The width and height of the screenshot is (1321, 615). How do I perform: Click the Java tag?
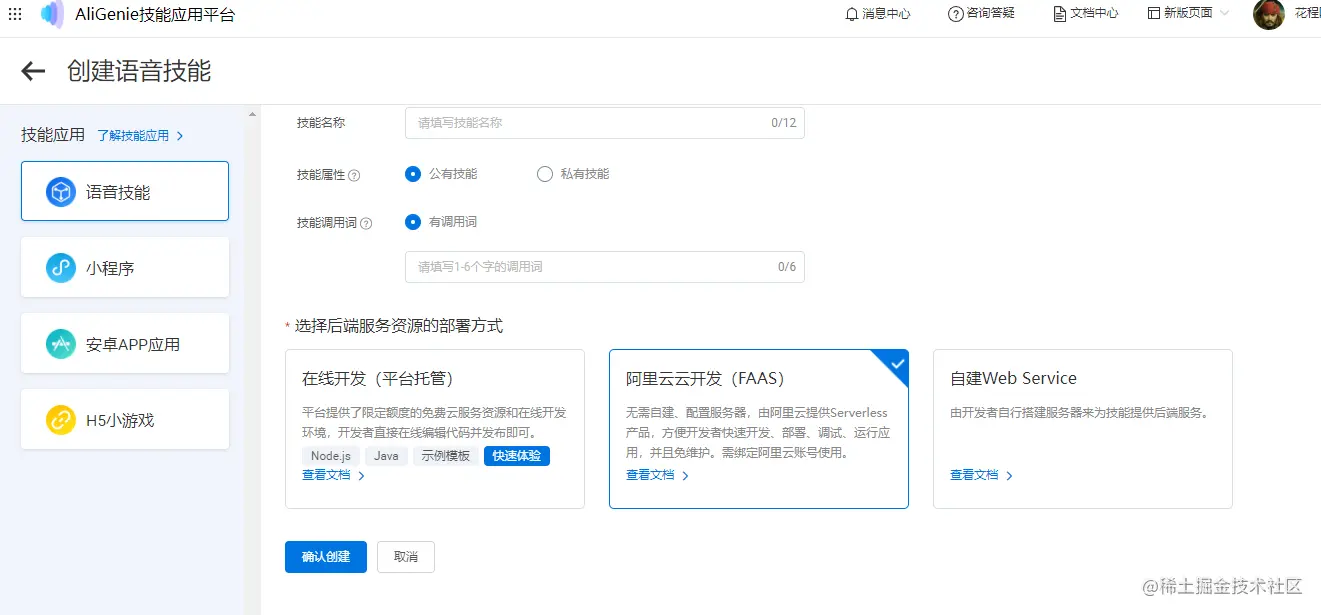[x=386, y=456]
